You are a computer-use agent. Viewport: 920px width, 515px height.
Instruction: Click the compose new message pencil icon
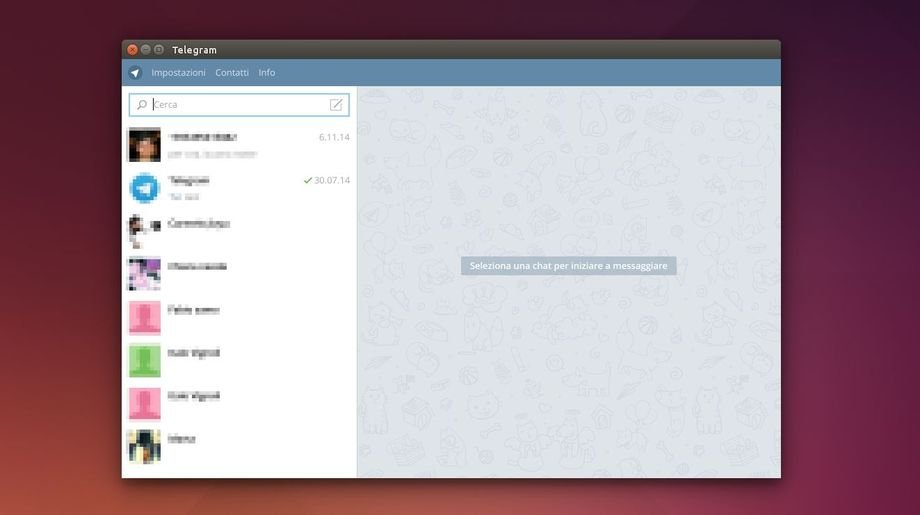337,104
